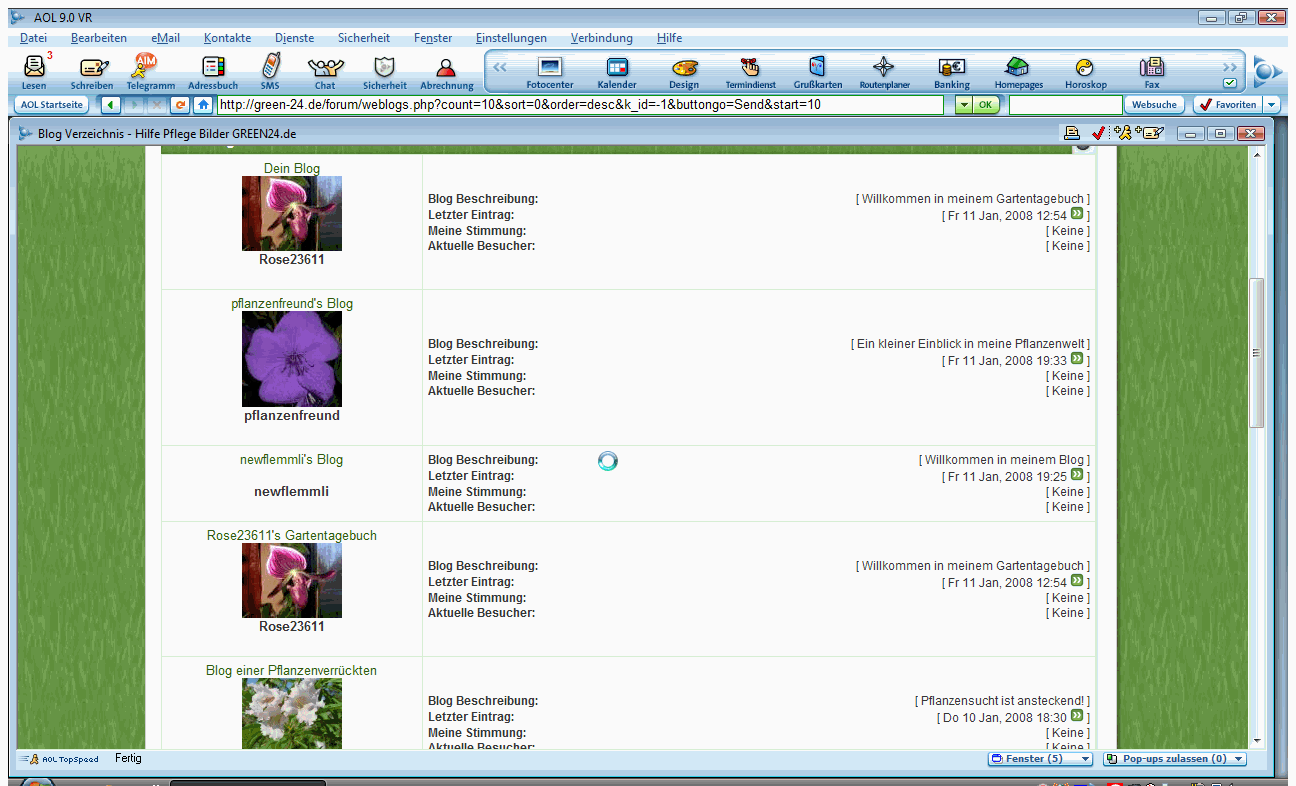Click pflanzenfreund's purple flower avatar
This screenshot has height=786, width=1296.
(292, 359)
